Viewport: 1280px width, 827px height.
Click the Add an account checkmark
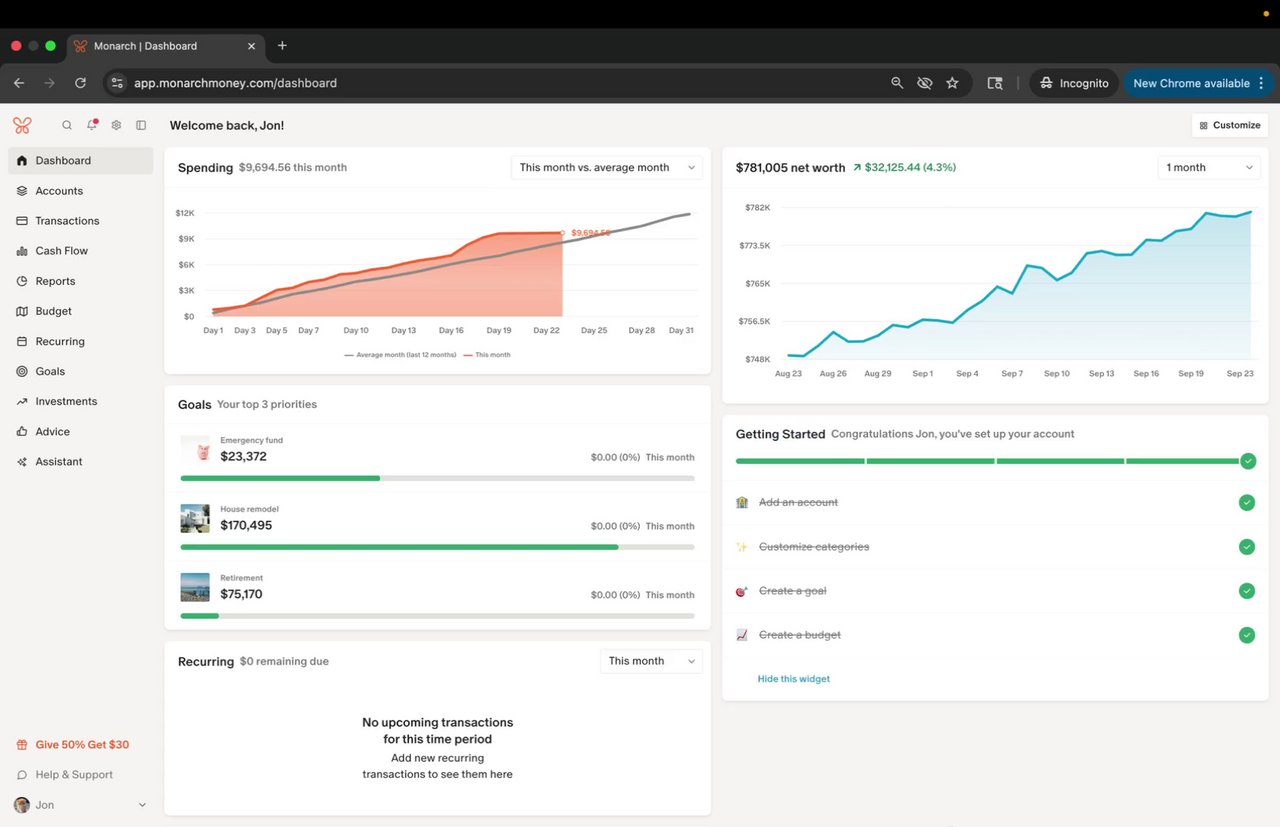pos(1246,502)
